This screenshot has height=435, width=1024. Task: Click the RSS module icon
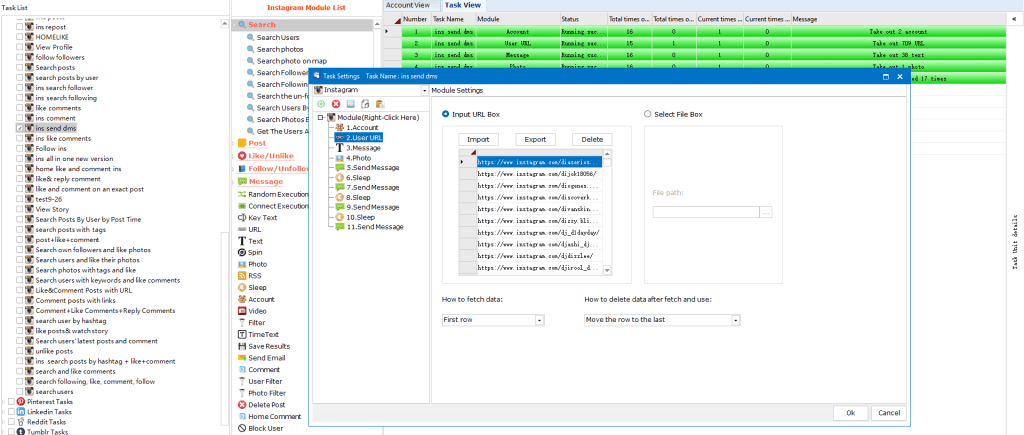pyautogui.click(x=241, y=275)
